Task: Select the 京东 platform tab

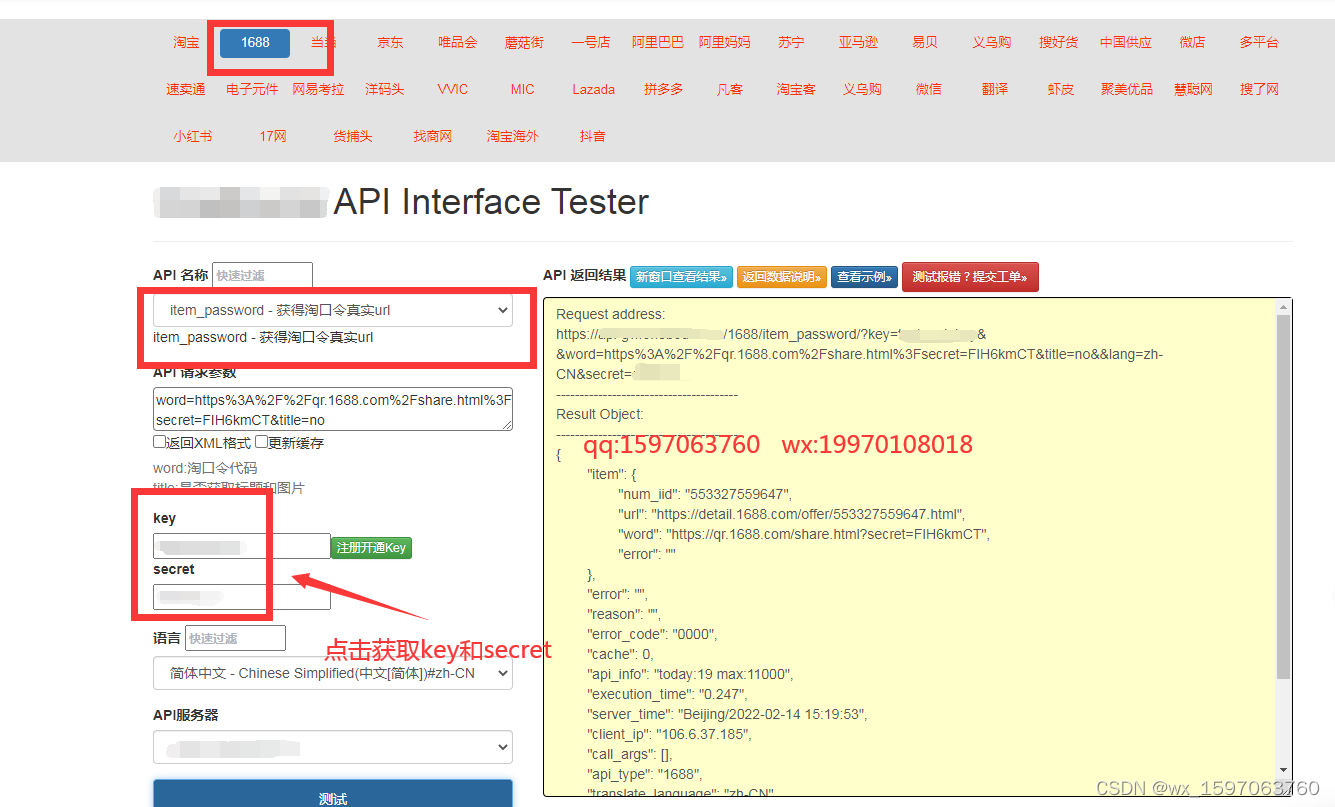Action: (390, 42)
